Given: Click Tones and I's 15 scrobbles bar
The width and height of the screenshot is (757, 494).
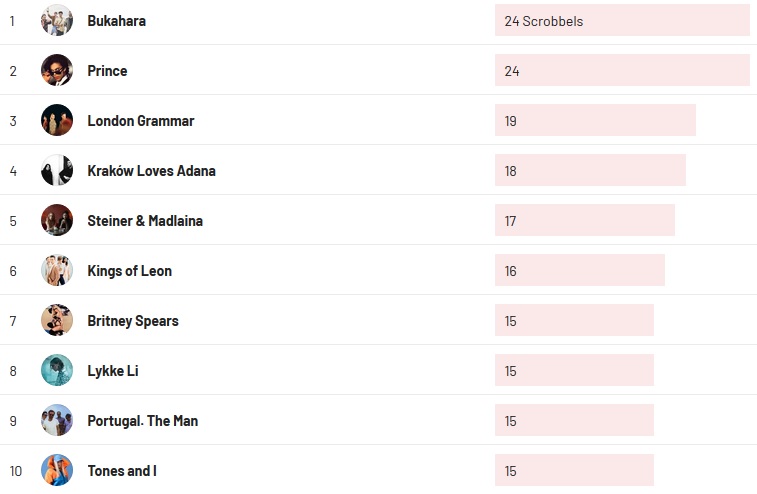Looking at the screenshot, I should [574, 470].
